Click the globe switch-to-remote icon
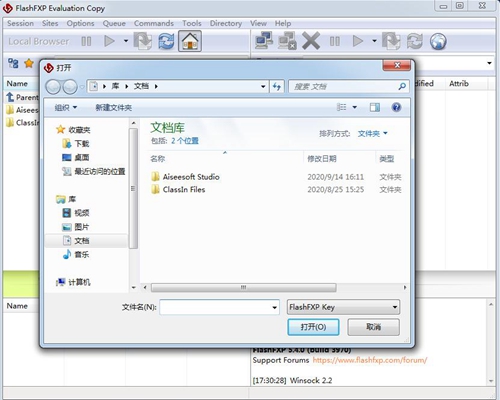 pyautogui.click(x=438, y=41)
